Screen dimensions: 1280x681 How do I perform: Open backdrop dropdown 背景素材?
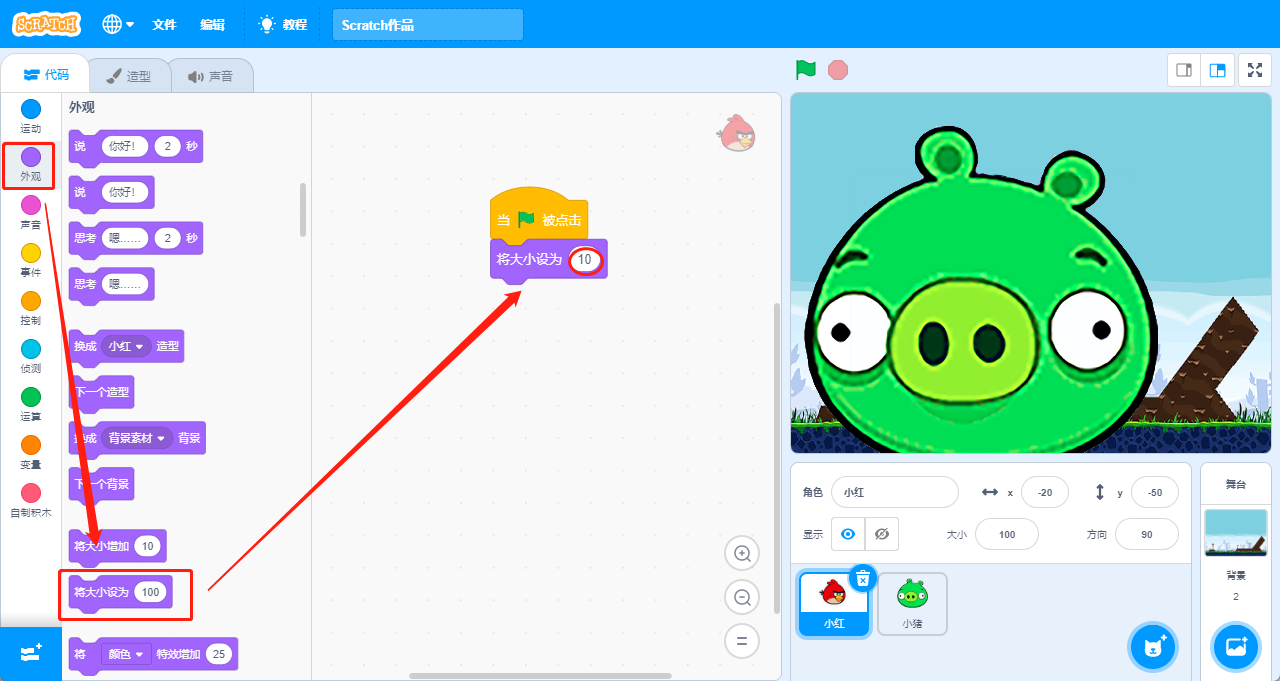coord(137,438)
